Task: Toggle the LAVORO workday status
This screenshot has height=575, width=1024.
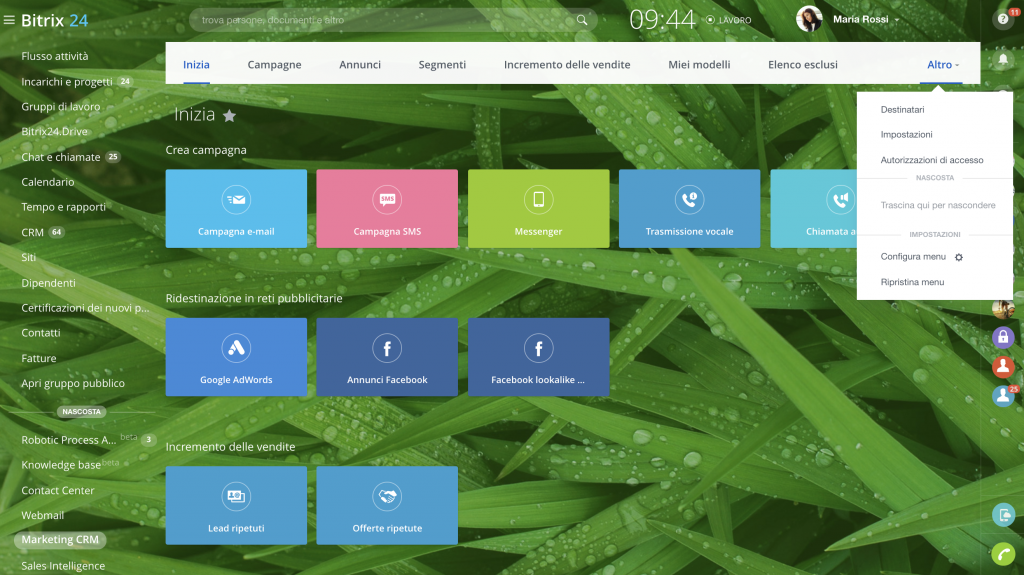Action: (728, 20)
